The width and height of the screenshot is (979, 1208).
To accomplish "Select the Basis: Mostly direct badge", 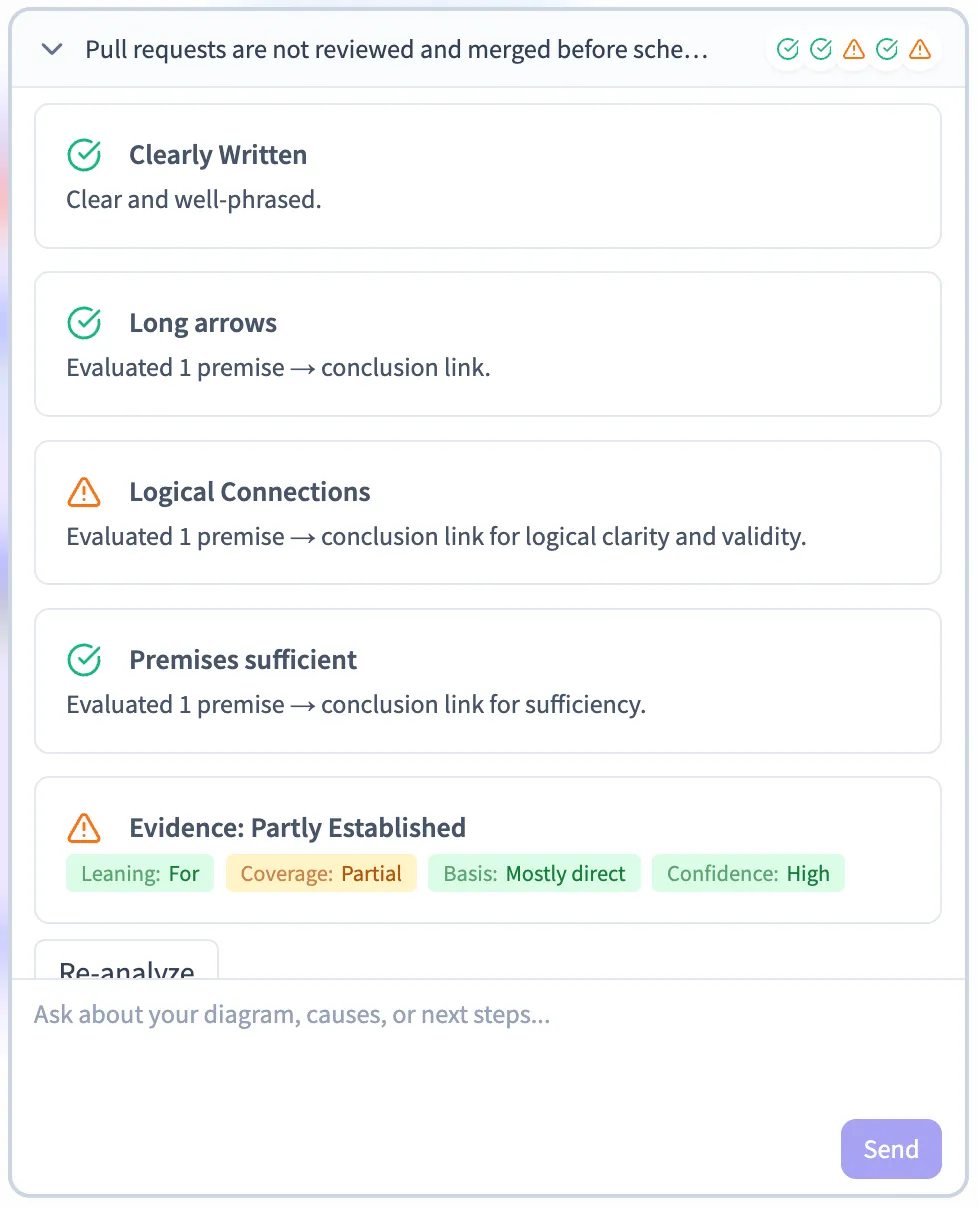I will point(534,874).
